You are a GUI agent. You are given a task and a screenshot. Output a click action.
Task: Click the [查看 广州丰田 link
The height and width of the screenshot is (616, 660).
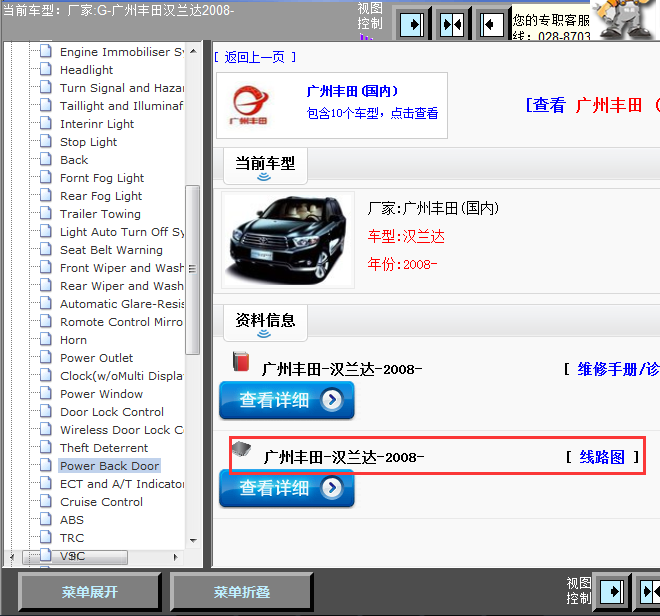(x=593, y=105)
